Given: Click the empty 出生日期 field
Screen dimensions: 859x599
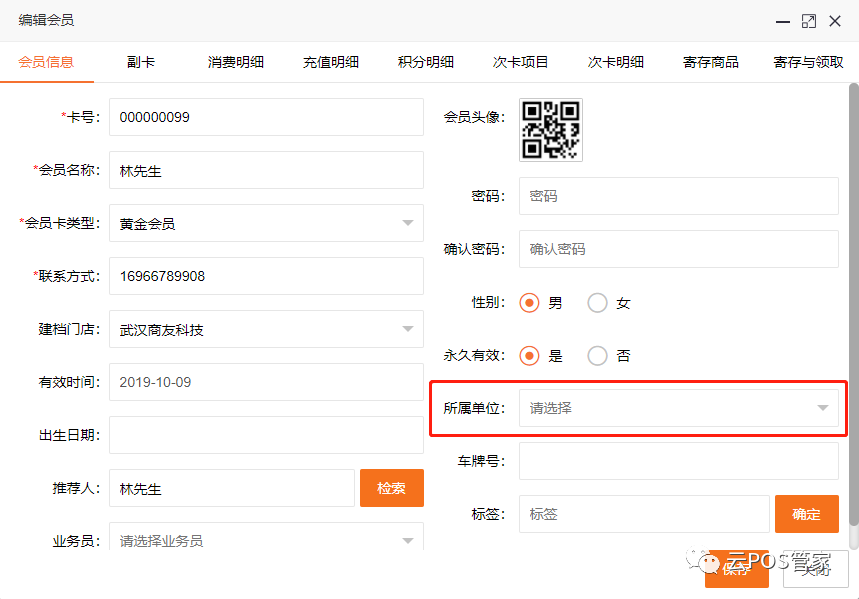Looking at the screenshot, I should tap(266, 435).
